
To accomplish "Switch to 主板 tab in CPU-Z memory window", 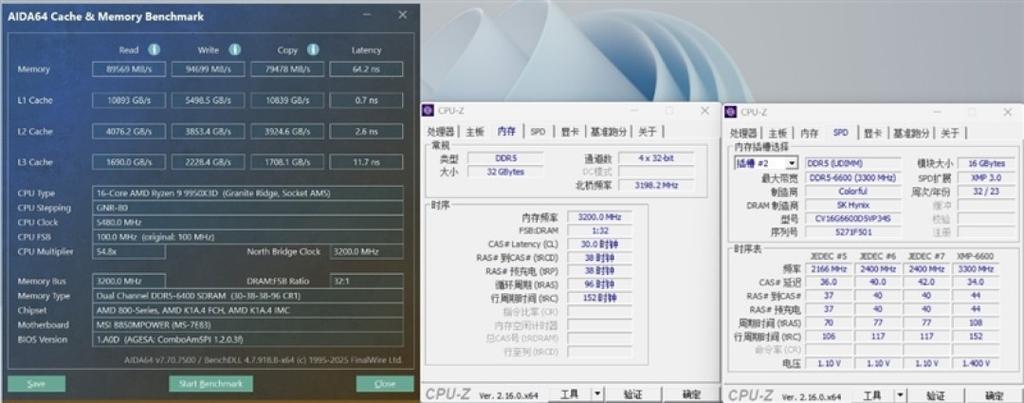I will click(x=475, y=131).
